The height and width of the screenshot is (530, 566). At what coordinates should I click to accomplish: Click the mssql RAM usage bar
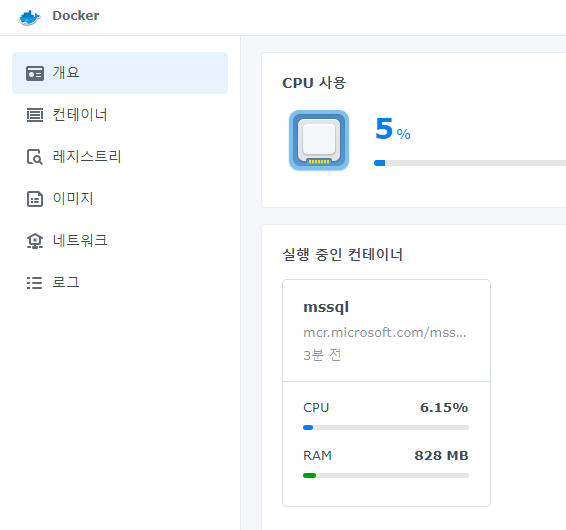pos(386,475)
